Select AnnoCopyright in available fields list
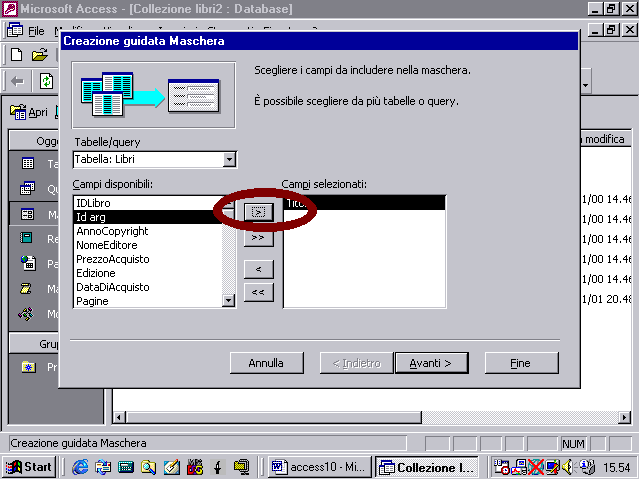The height and width of the screenshot is (479, 639). pos(148,231)
